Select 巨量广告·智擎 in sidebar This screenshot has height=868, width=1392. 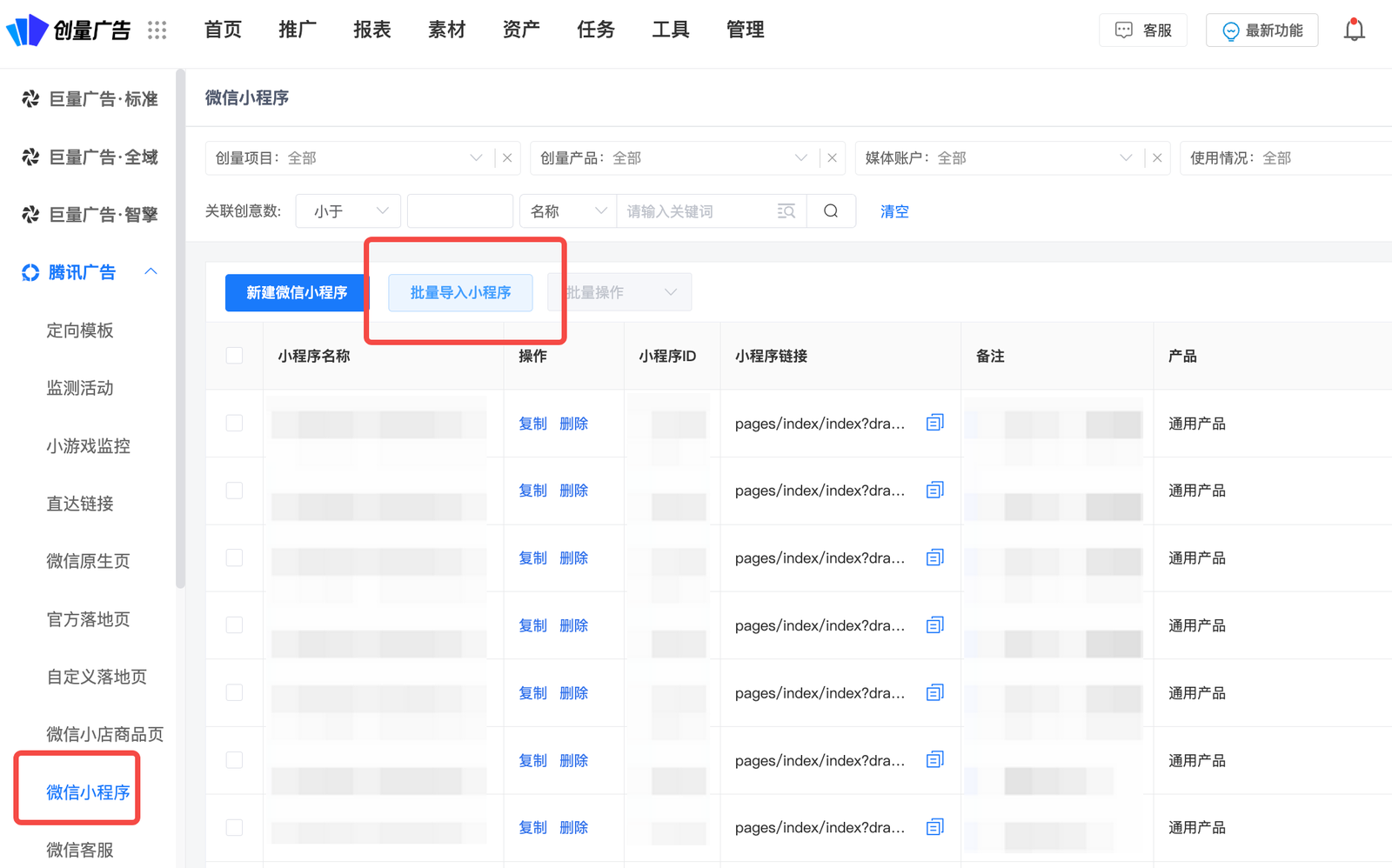tap(90, 215)
